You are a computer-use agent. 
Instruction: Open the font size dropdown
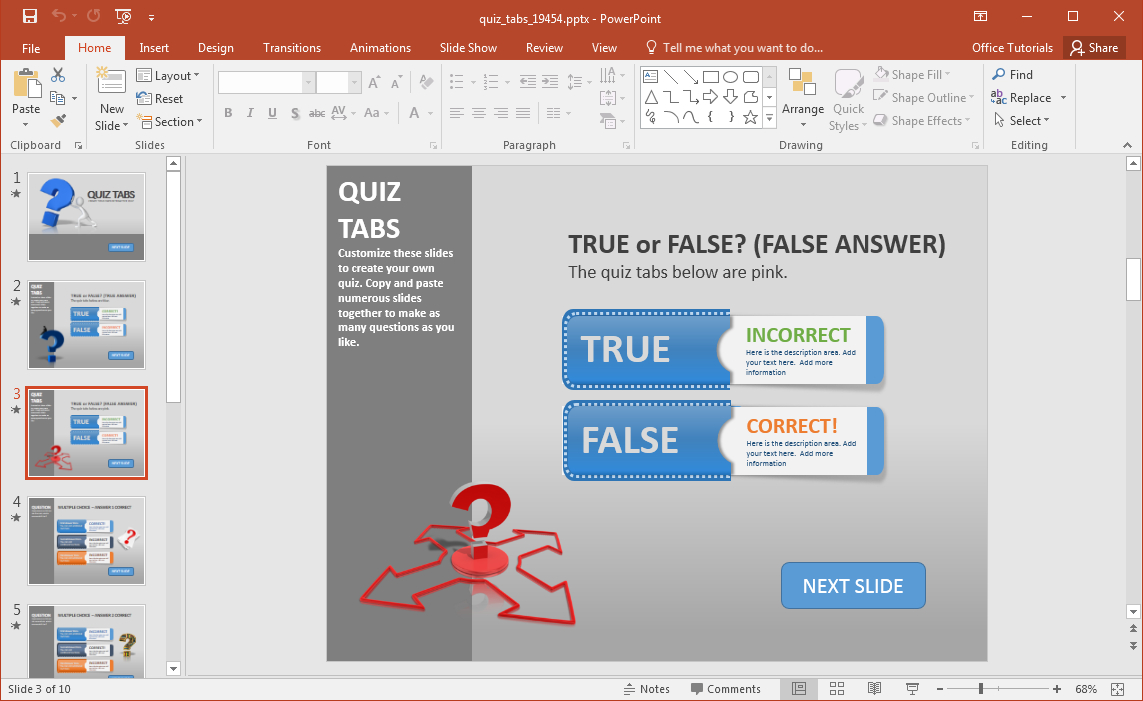coord(354,82)
